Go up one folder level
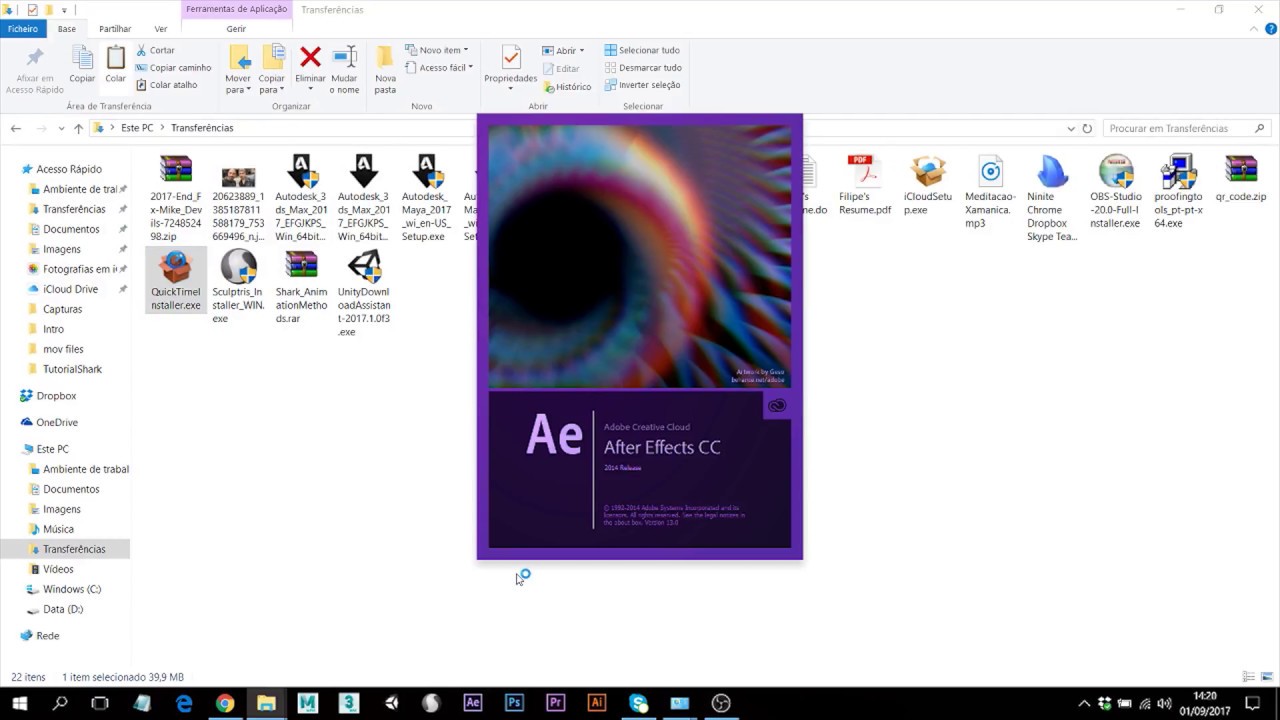Image resolution: width=1280 pixels, height=720 pixels. click(79, 128)
